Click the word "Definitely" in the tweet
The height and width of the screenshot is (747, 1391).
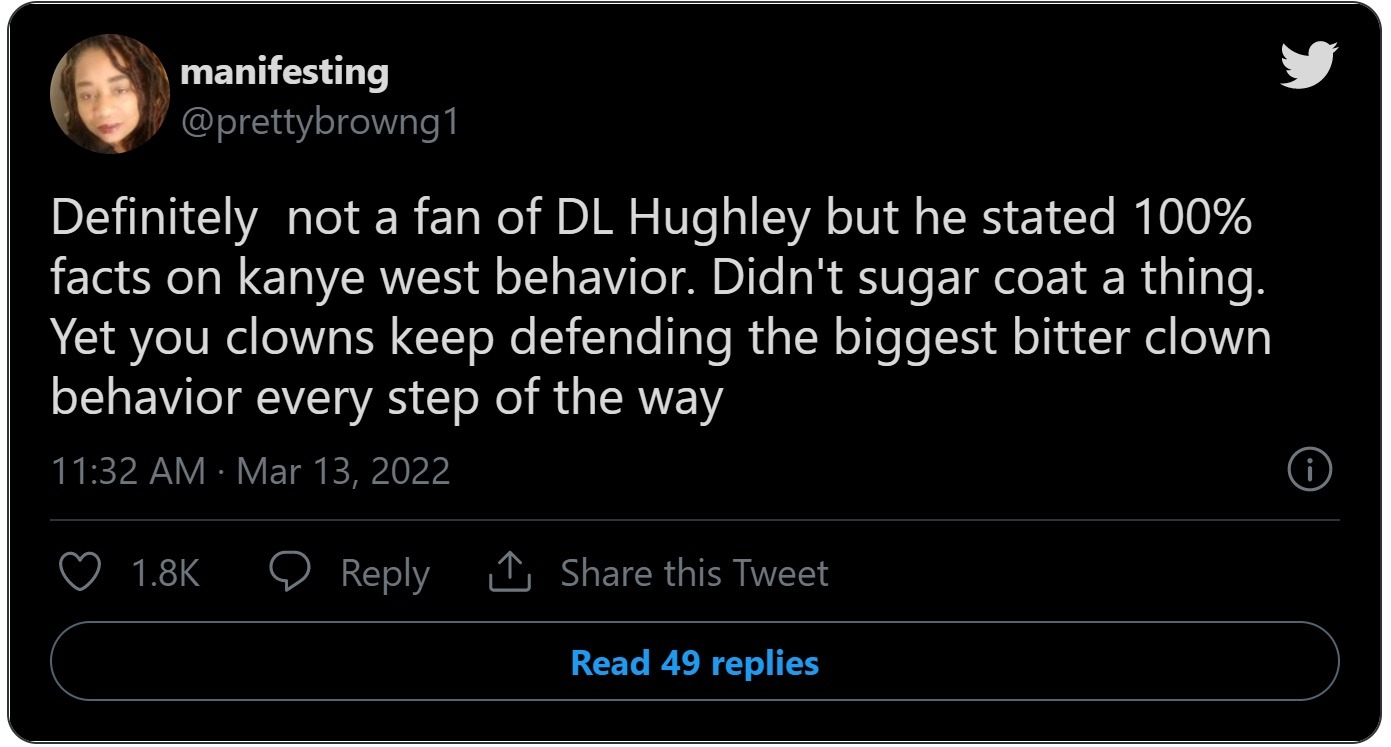click(x=153, y=219)
